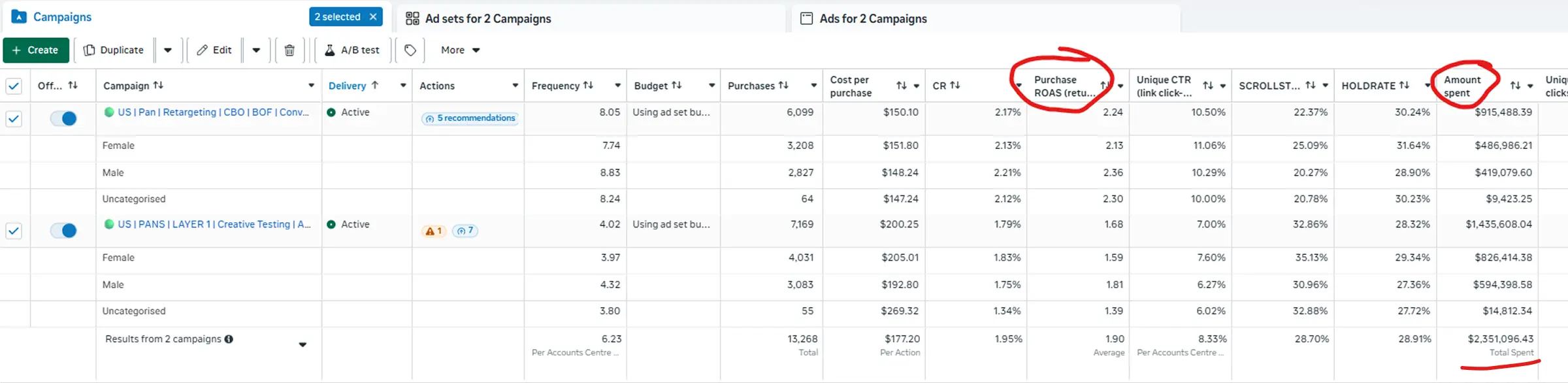Viewport: 1568px width, 383px height.
Task: Open the Delivery column dropdown
Action: click(x=403, y=86)
